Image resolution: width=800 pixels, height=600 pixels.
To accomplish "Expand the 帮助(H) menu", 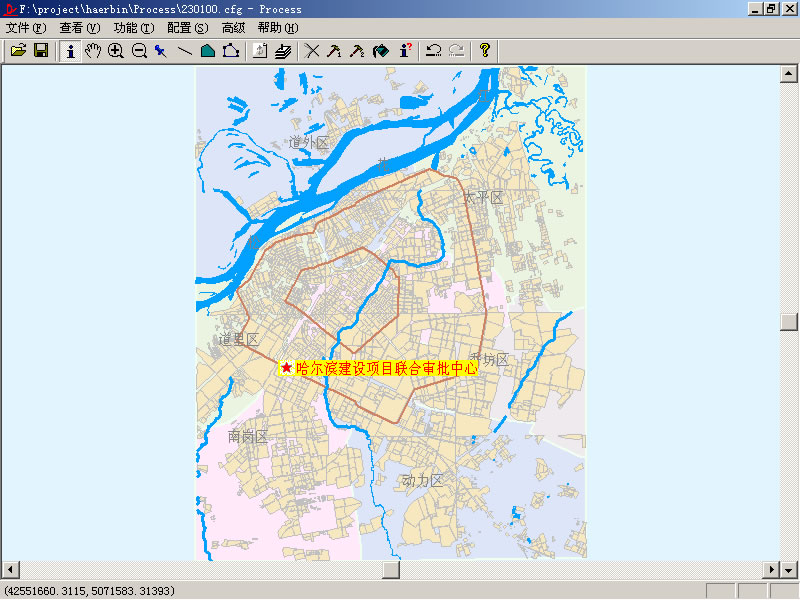I will [x=278, y=28].
